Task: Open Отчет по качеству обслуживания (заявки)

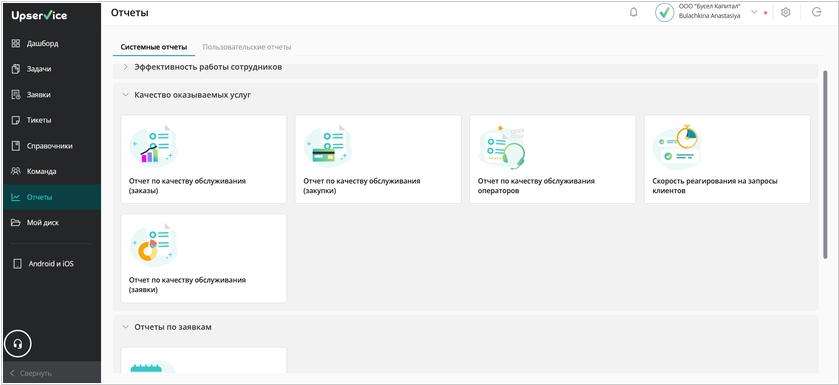Action: coord(204,258)
